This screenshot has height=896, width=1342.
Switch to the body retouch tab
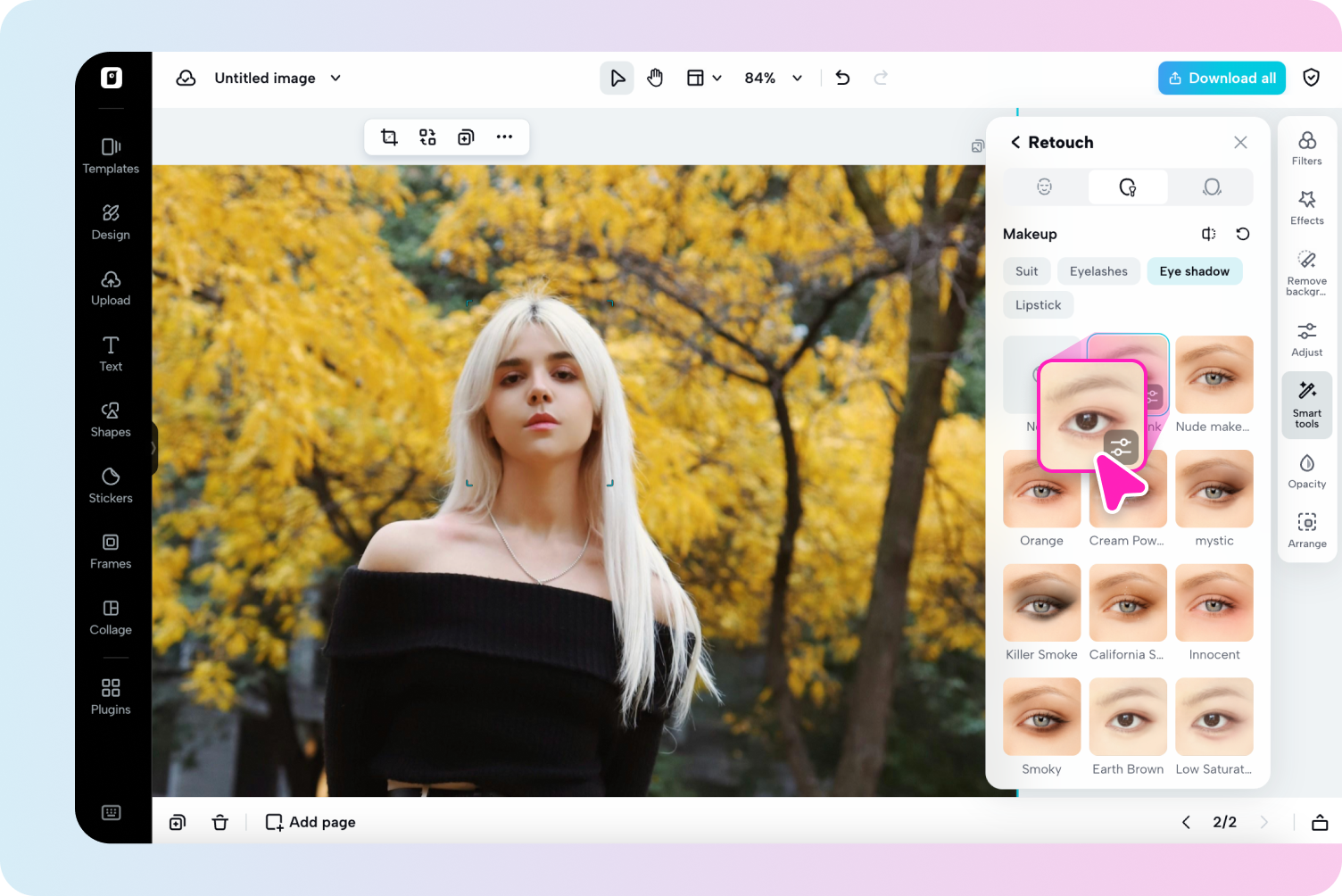1211,187
